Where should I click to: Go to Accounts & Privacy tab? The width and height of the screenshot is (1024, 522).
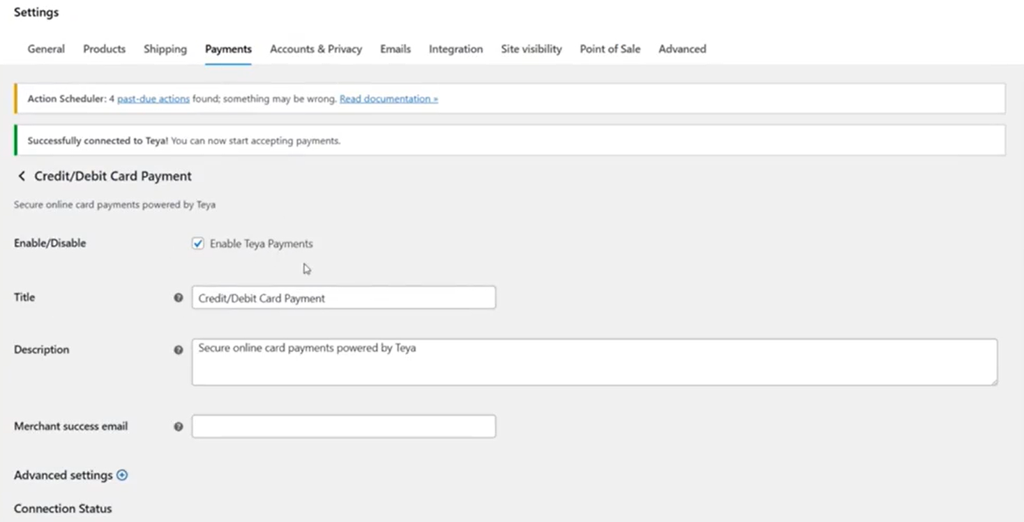point(316,49)
